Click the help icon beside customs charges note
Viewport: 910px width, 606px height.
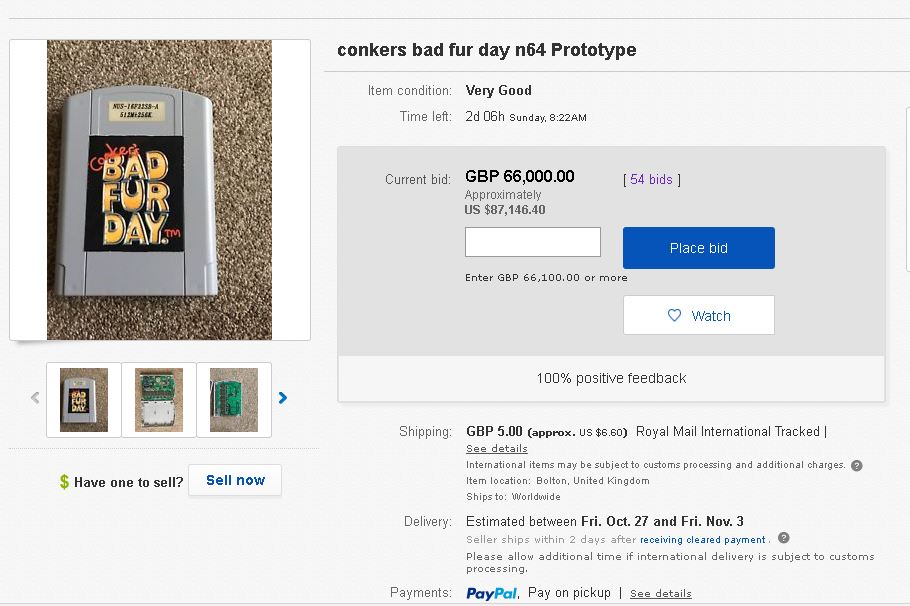857,465
